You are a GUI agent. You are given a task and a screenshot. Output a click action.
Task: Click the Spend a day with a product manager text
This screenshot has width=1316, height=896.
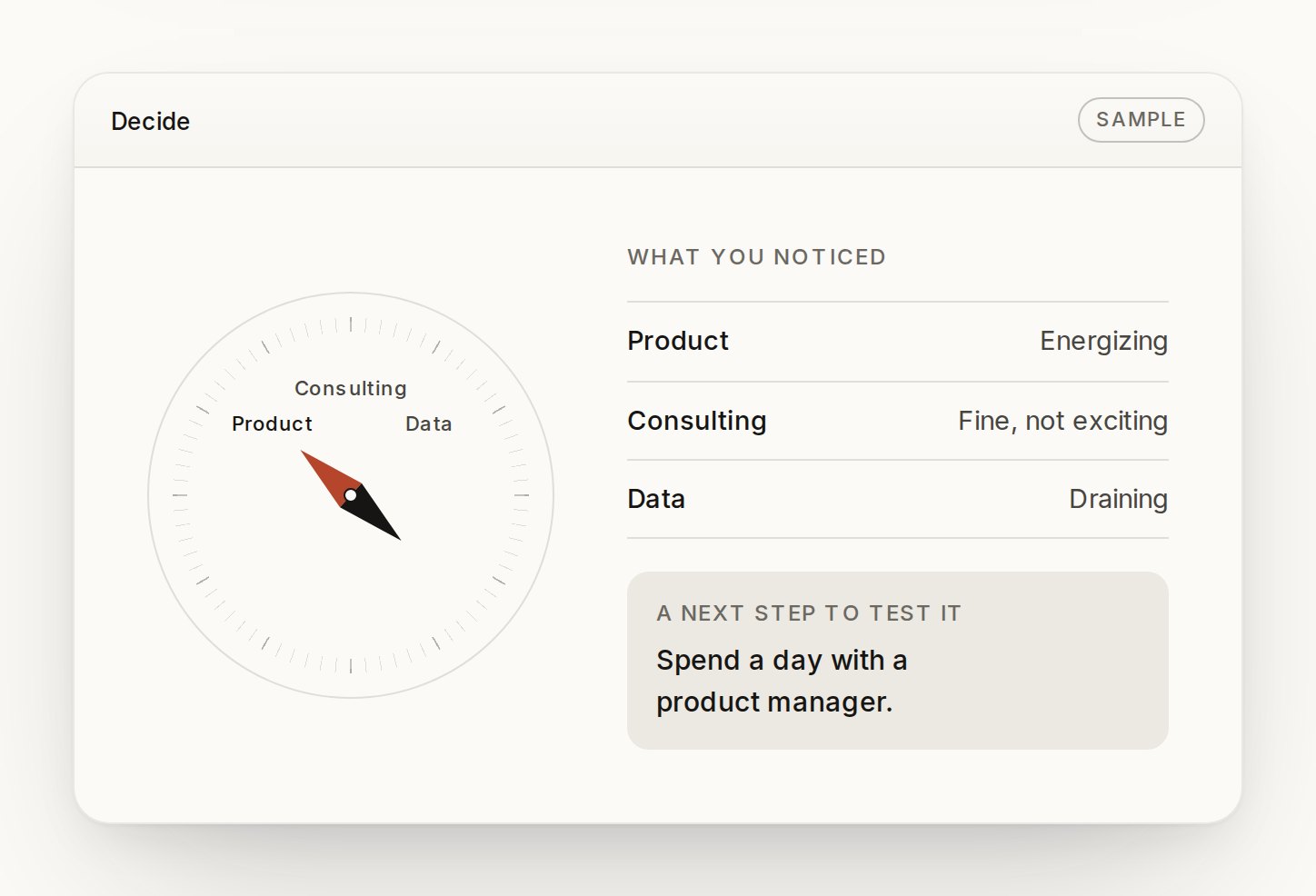pos(782,681)
